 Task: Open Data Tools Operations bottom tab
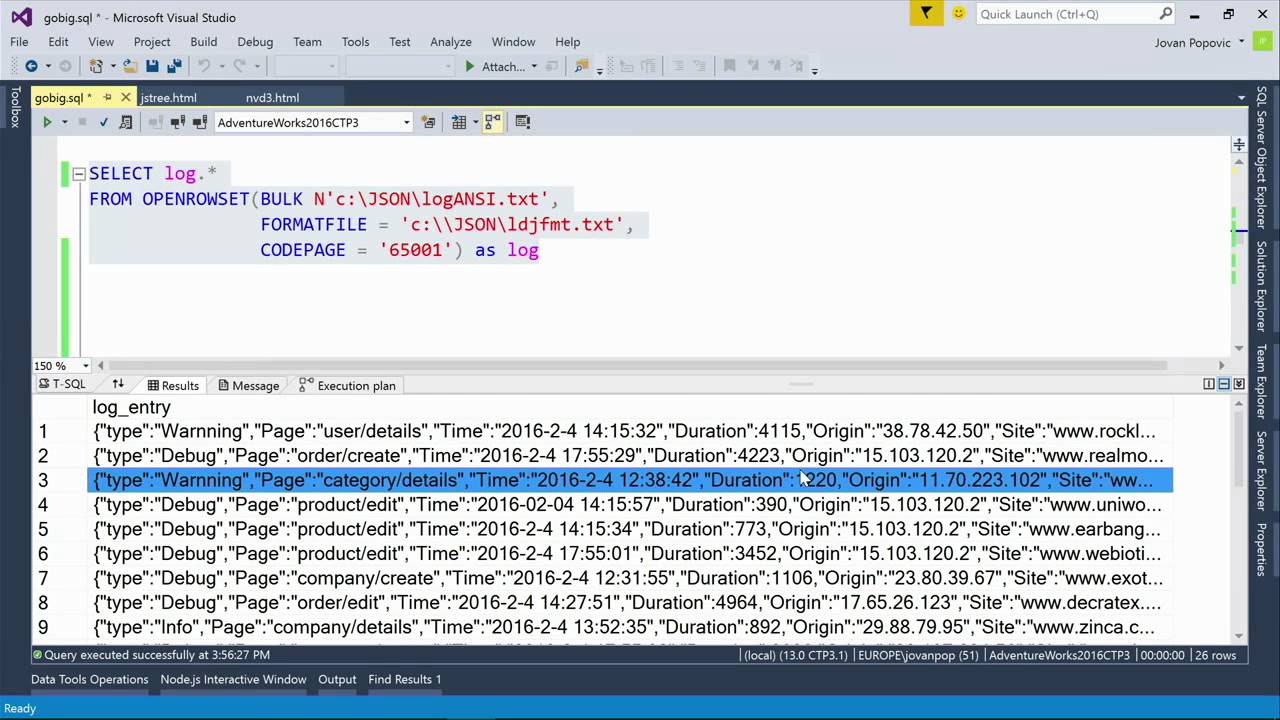pyautogui.click(x=89, y=679)
